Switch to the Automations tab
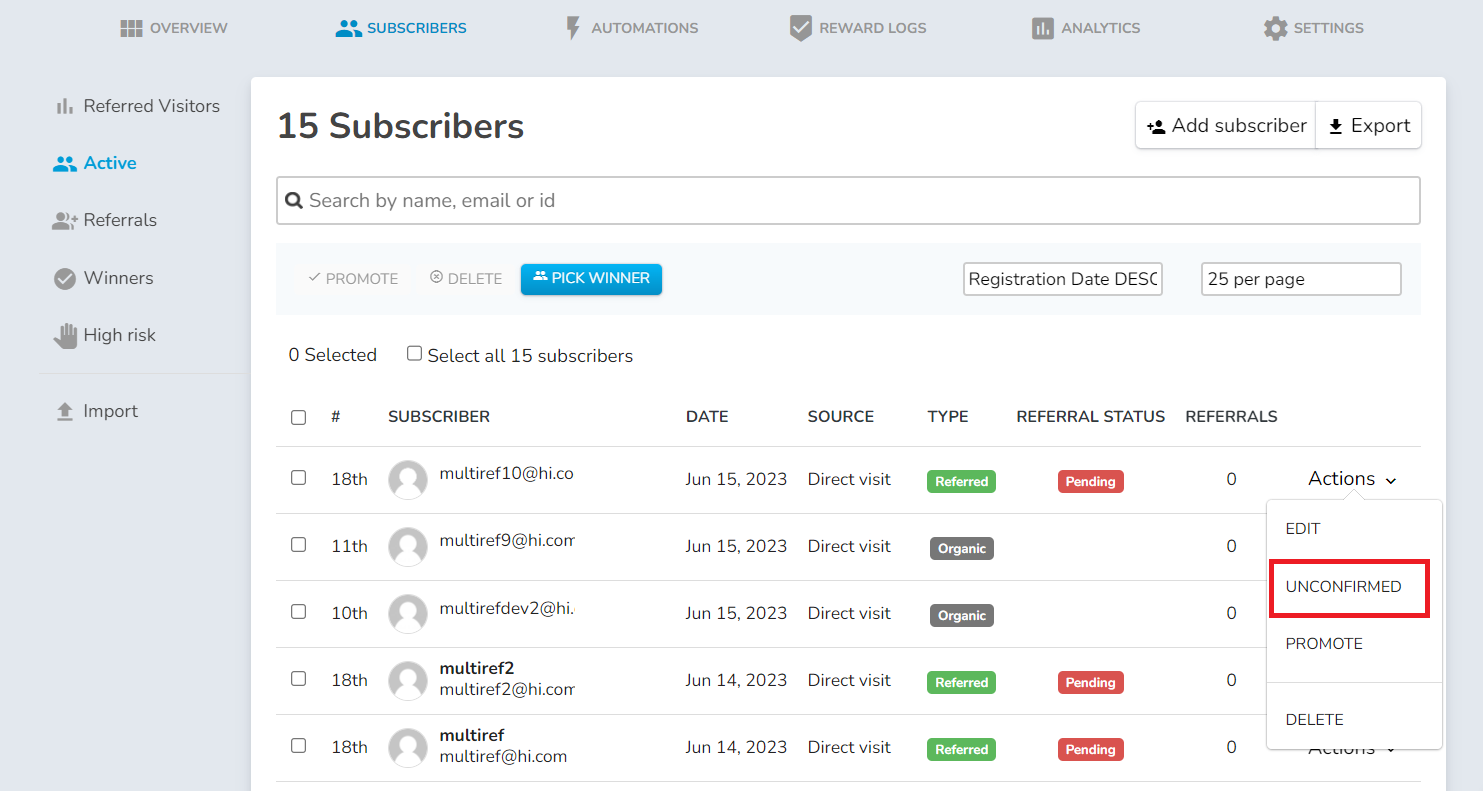The image size is (1483, 791). click(632, 28)
